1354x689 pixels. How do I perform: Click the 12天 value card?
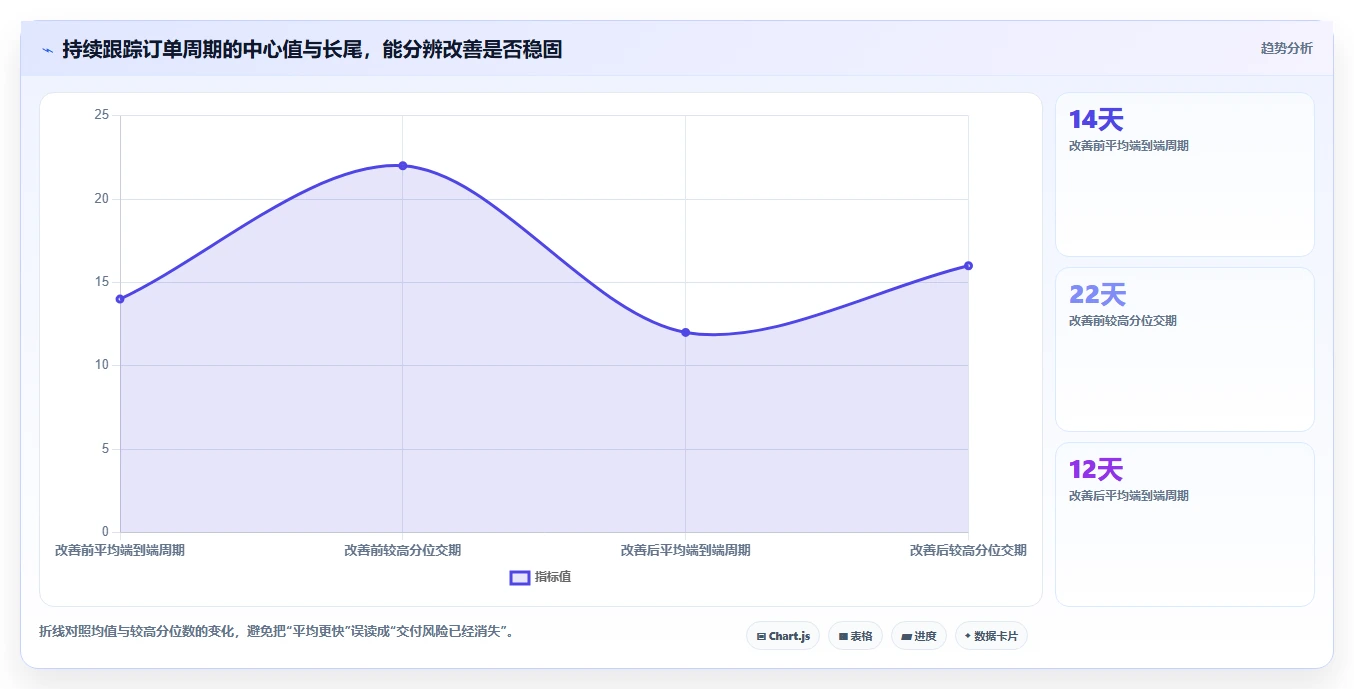[x=1184, y=525]
